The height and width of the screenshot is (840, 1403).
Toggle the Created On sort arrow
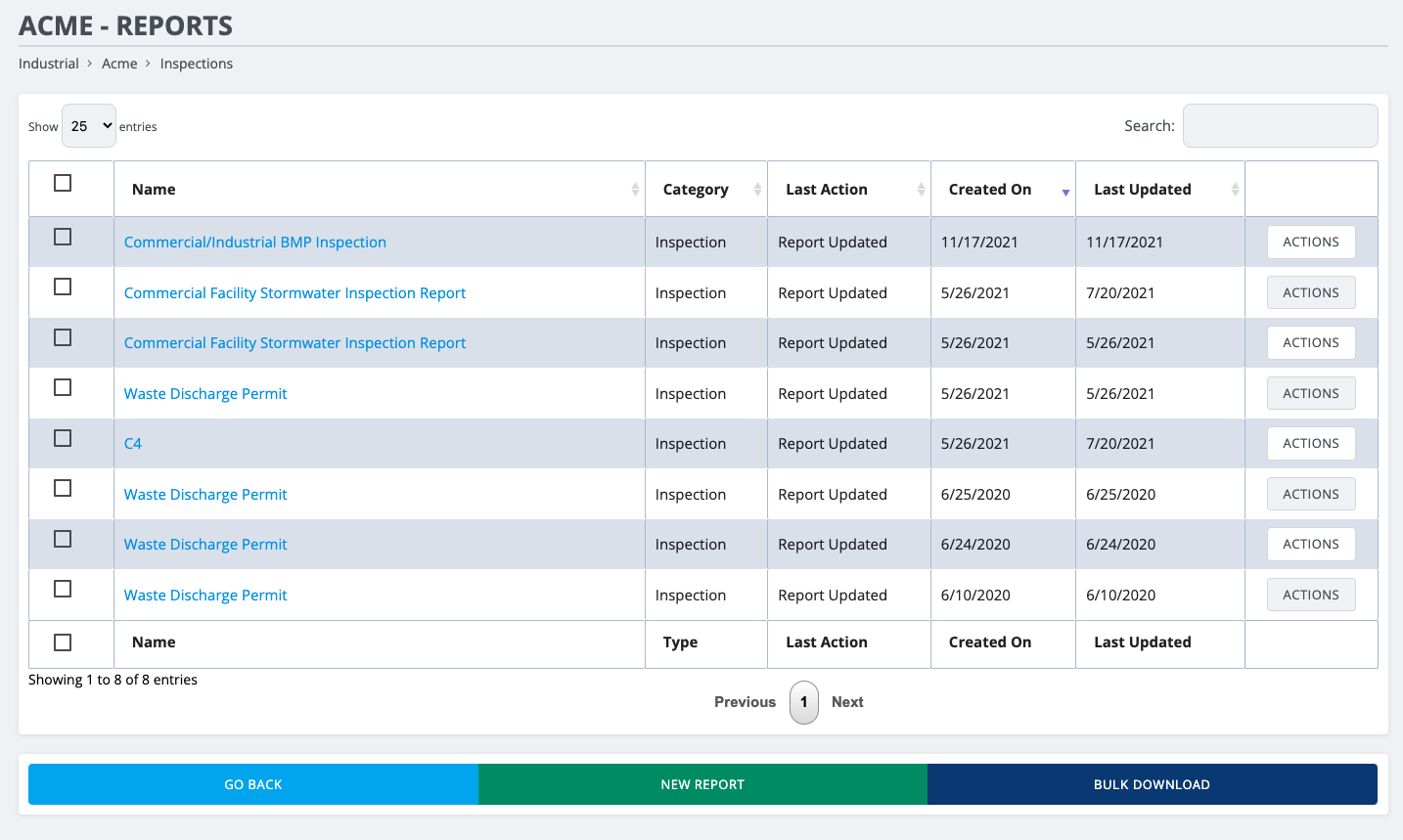pyautogui.click(x=1065, y=191)
